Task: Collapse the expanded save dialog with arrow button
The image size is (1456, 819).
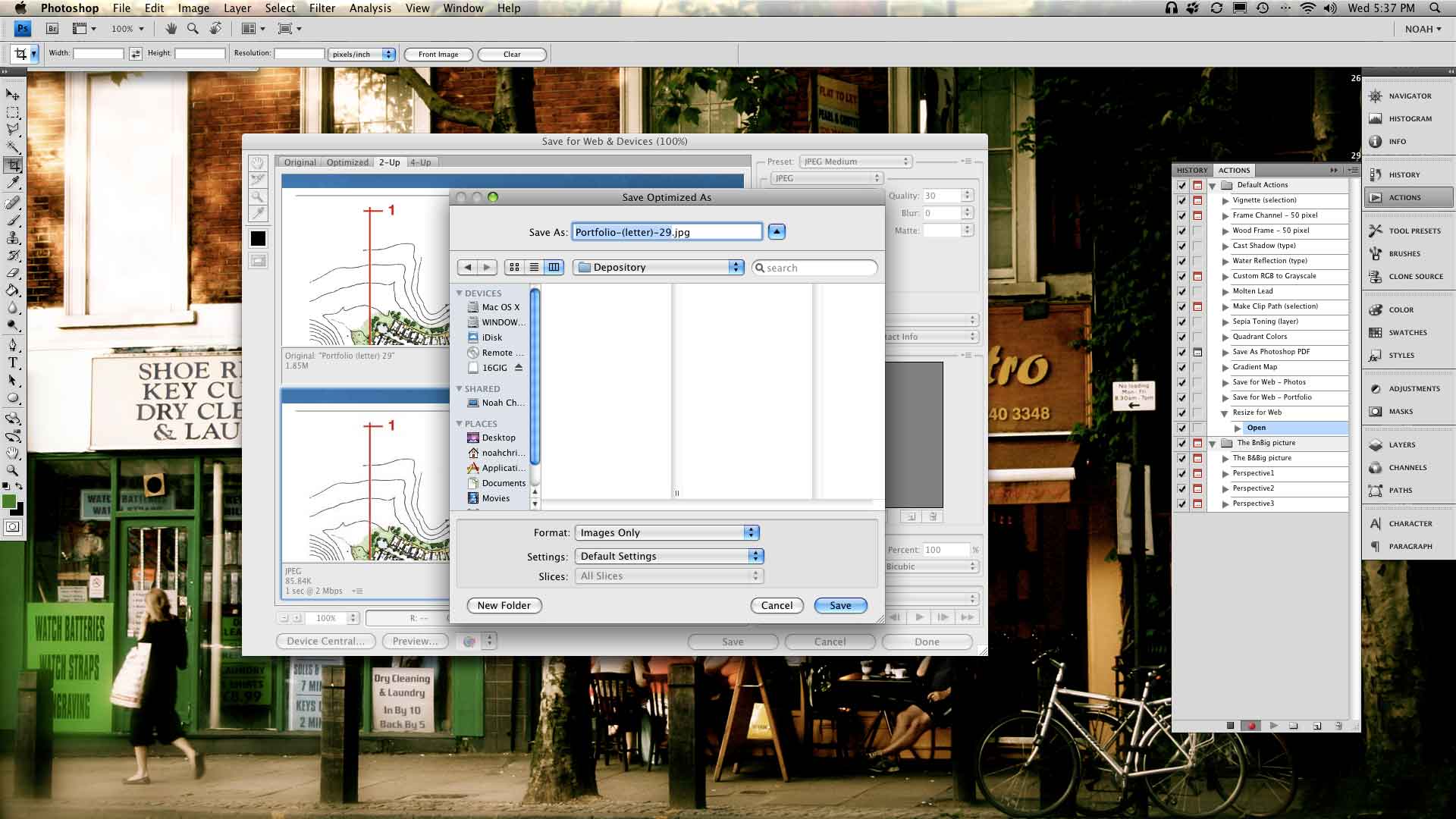Action: pyautogui.click(x=777, y=232)
